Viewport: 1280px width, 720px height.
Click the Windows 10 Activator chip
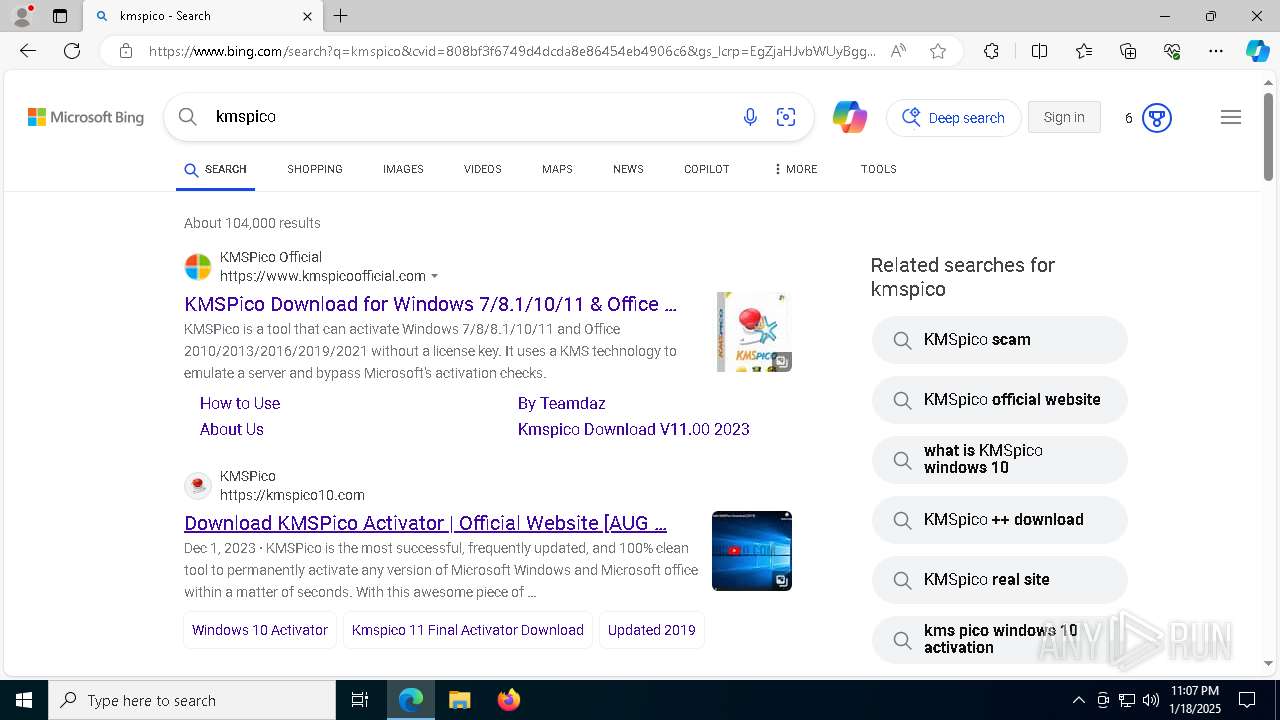pos(260,630)
